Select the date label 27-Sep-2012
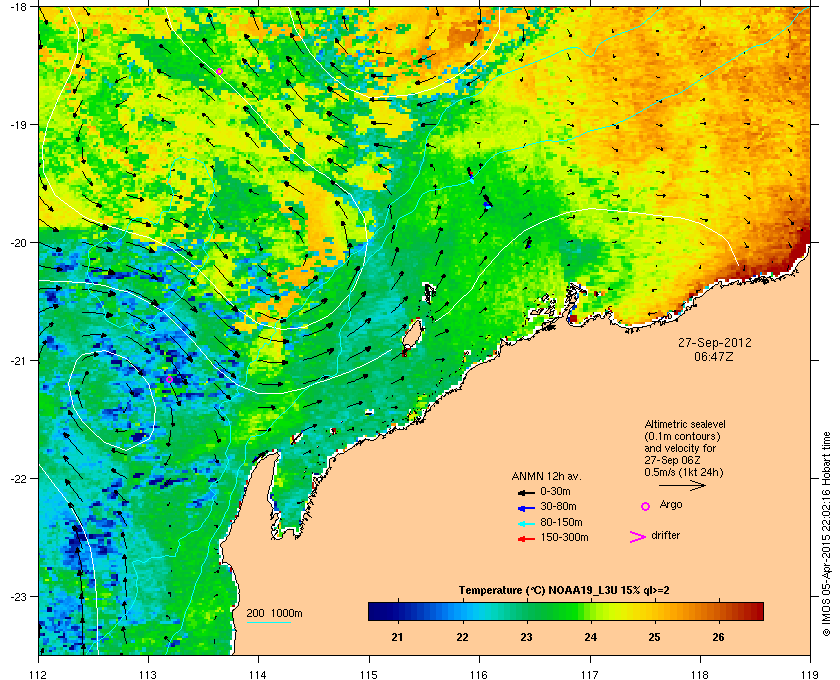840x680 pixels. (715, 343)
